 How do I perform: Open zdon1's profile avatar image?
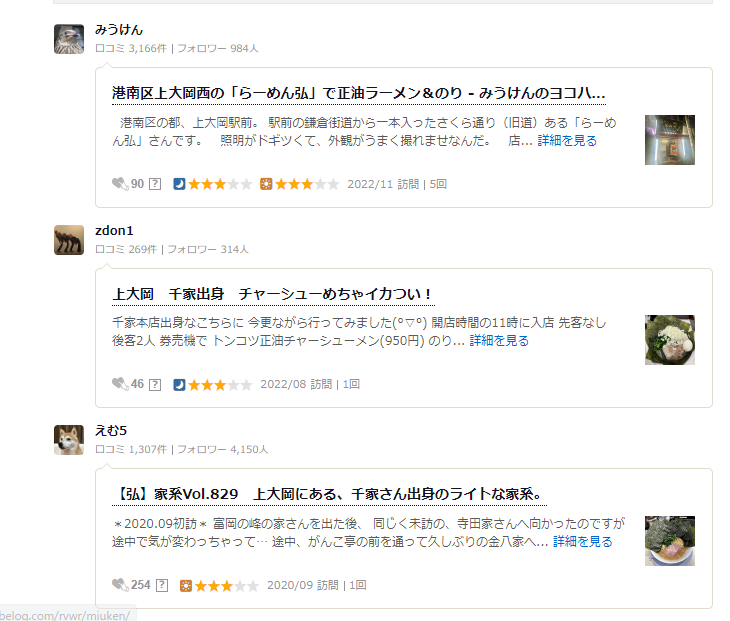(x=69, y=240)
